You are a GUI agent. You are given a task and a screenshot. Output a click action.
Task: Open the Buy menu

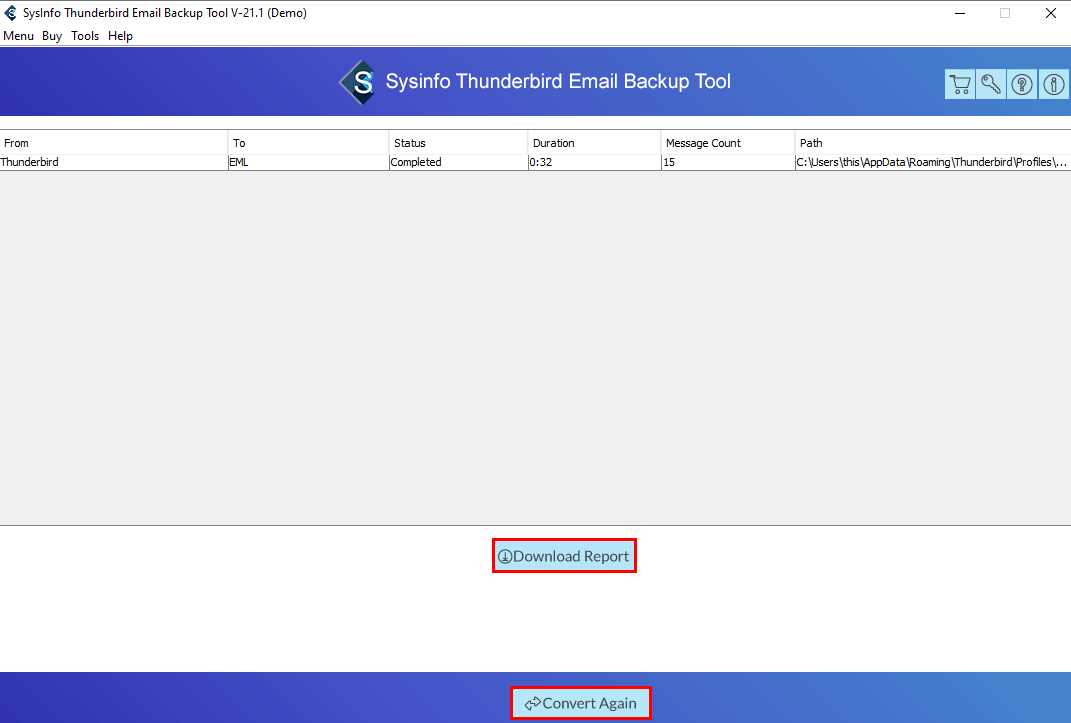[52, 36]
